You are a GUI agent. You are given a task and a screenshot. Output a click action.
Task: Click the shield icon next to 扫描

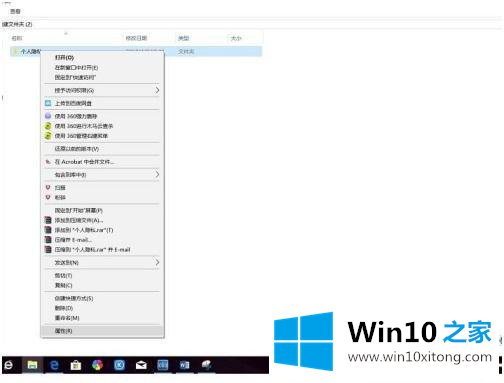(x=48, y=187)
